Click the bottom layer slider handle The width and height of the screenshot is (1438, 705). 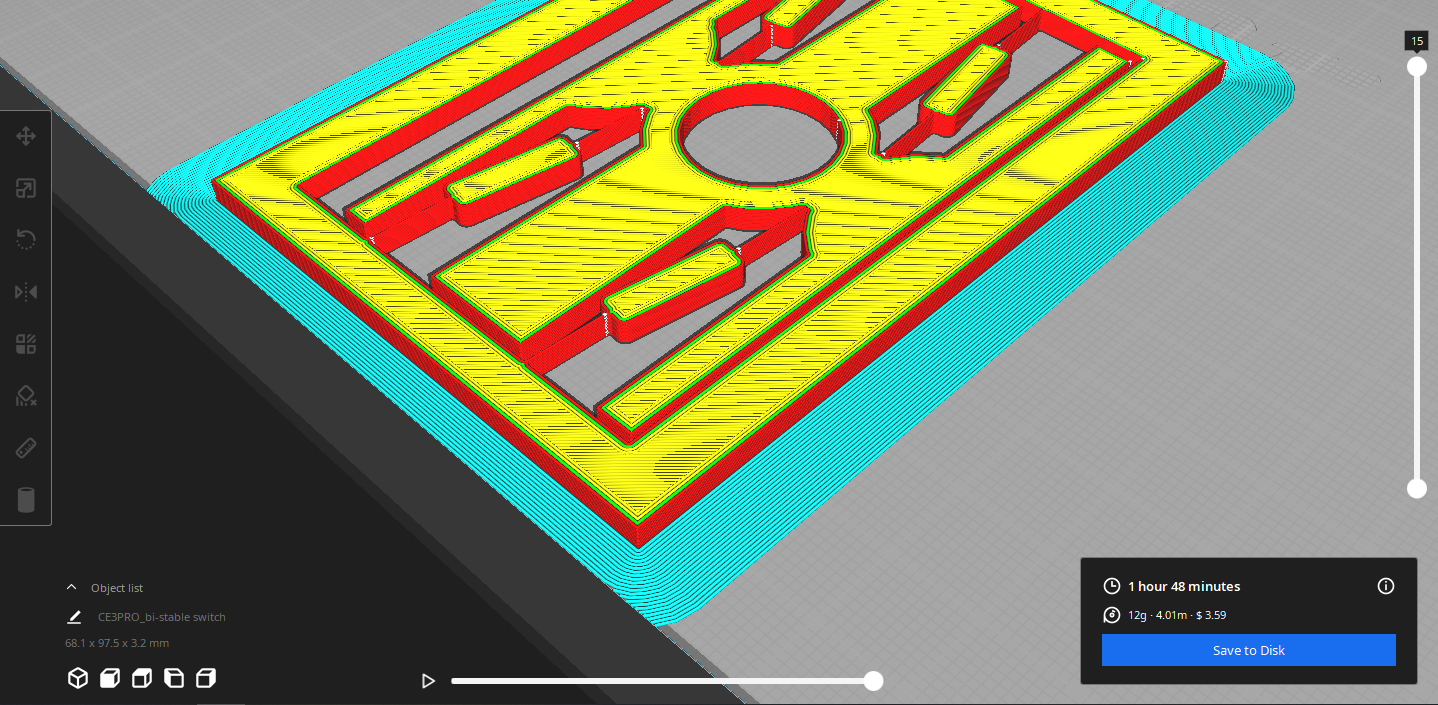pos(1417,488)
